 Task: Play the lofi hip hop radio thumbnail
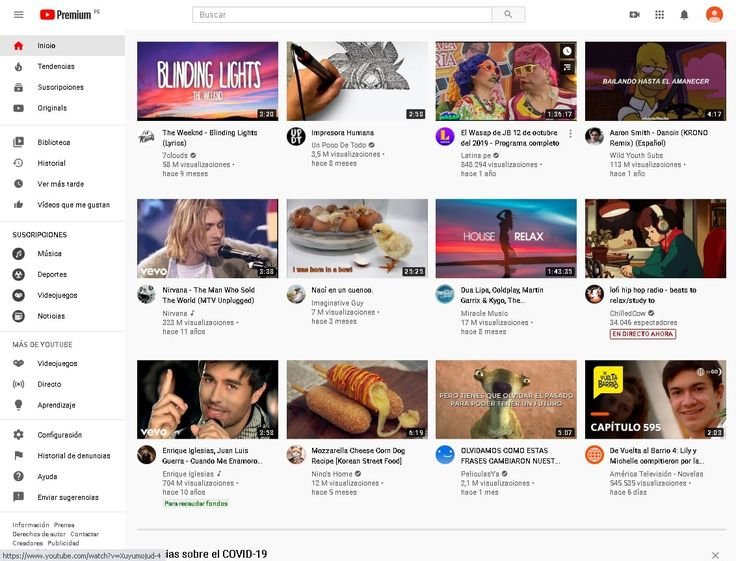[x=655, y=238]
